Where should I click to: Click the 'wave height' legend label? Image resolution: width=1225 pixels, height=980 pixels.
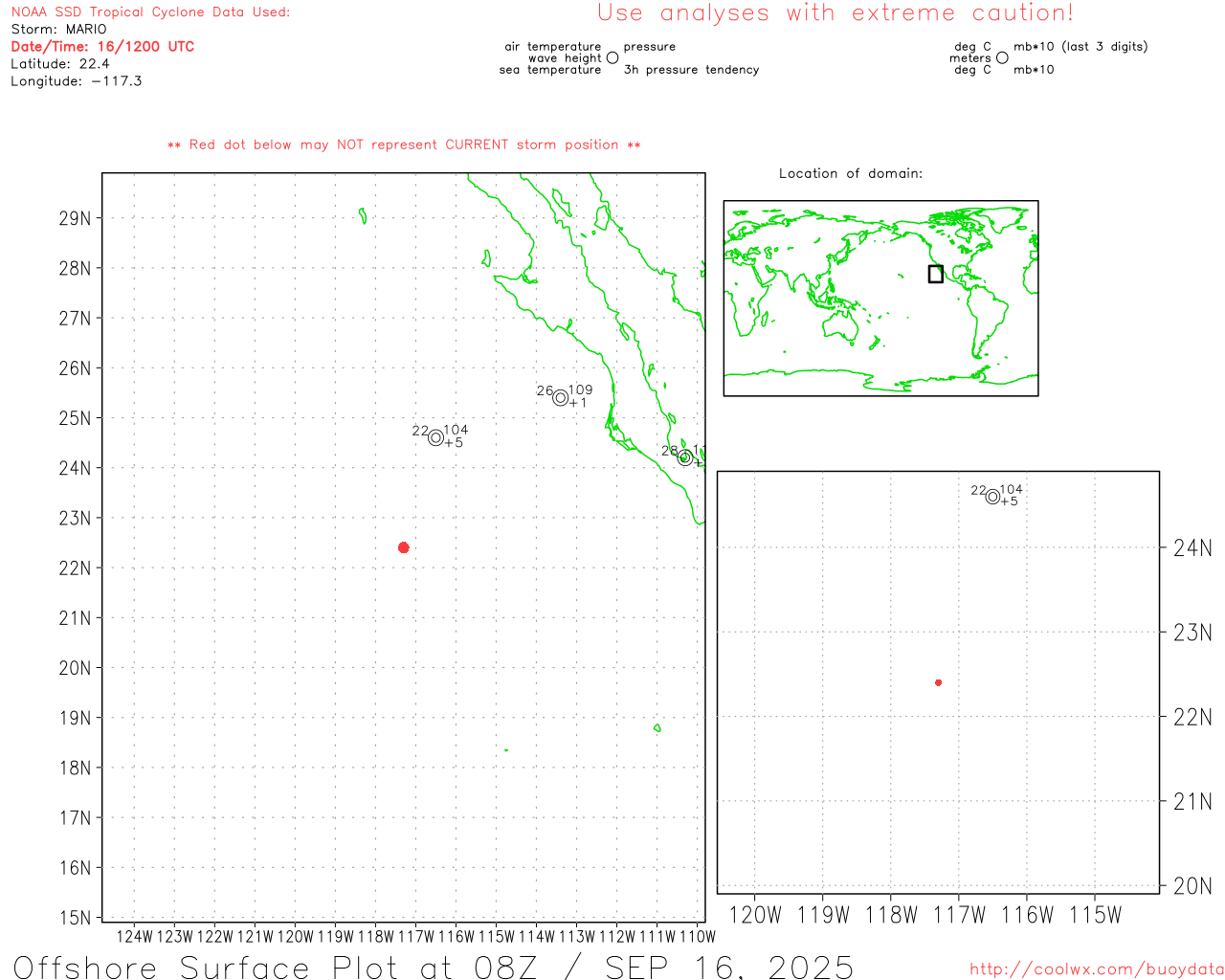pyautogui.click(x=566, y=58)
